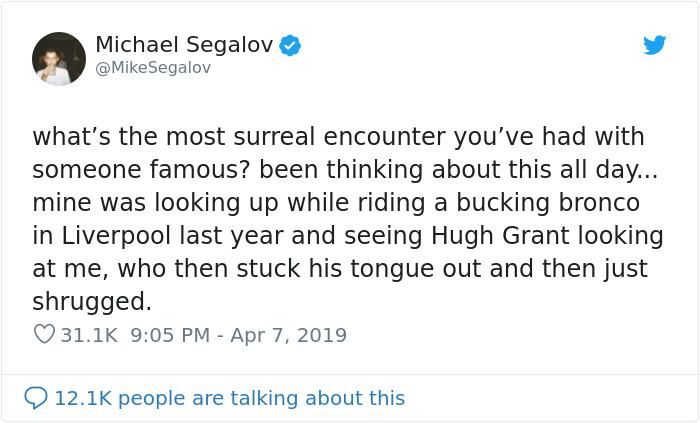The height and width of the screenshot is (423, 700).
Task: Click the 31.1K likes count
Action: 88,335
